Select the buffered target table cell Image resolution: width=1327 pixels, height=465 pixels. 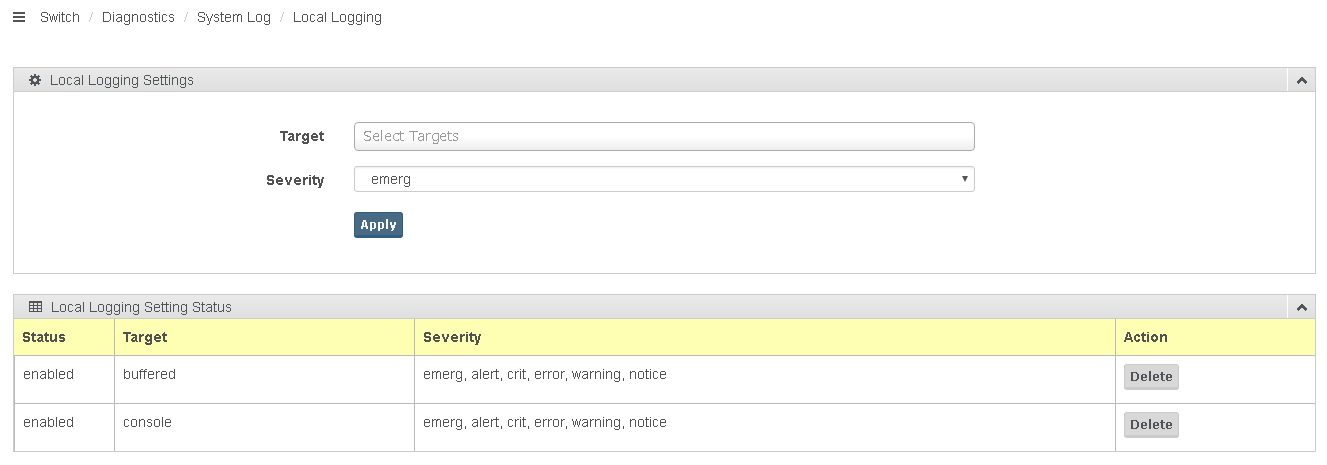(149, 375)
